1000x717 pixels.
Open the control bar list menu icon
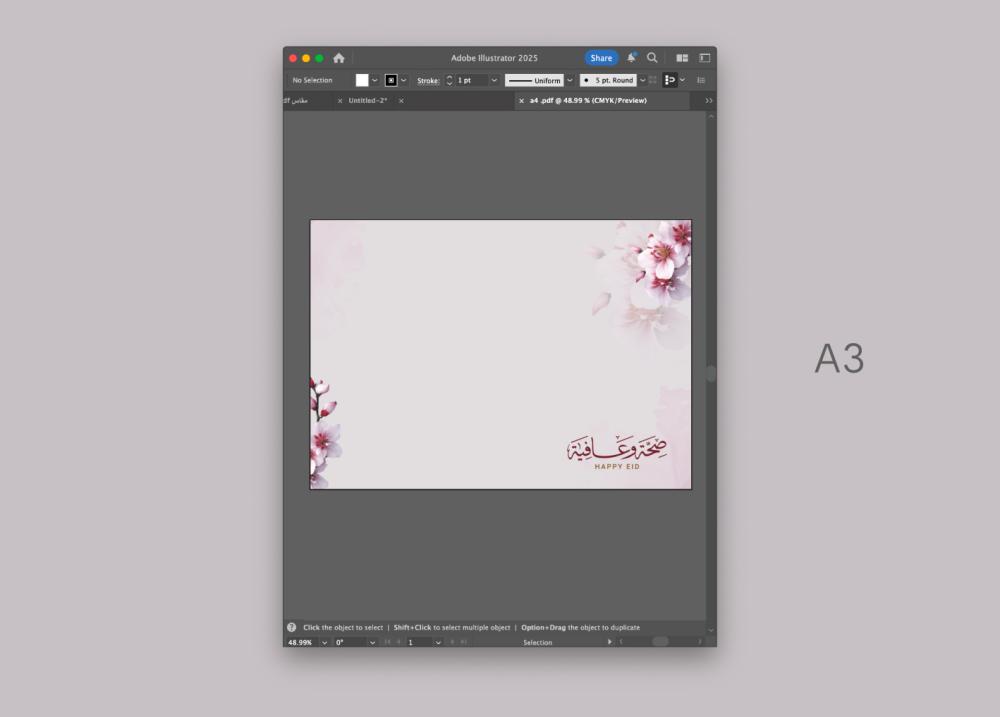701,80
